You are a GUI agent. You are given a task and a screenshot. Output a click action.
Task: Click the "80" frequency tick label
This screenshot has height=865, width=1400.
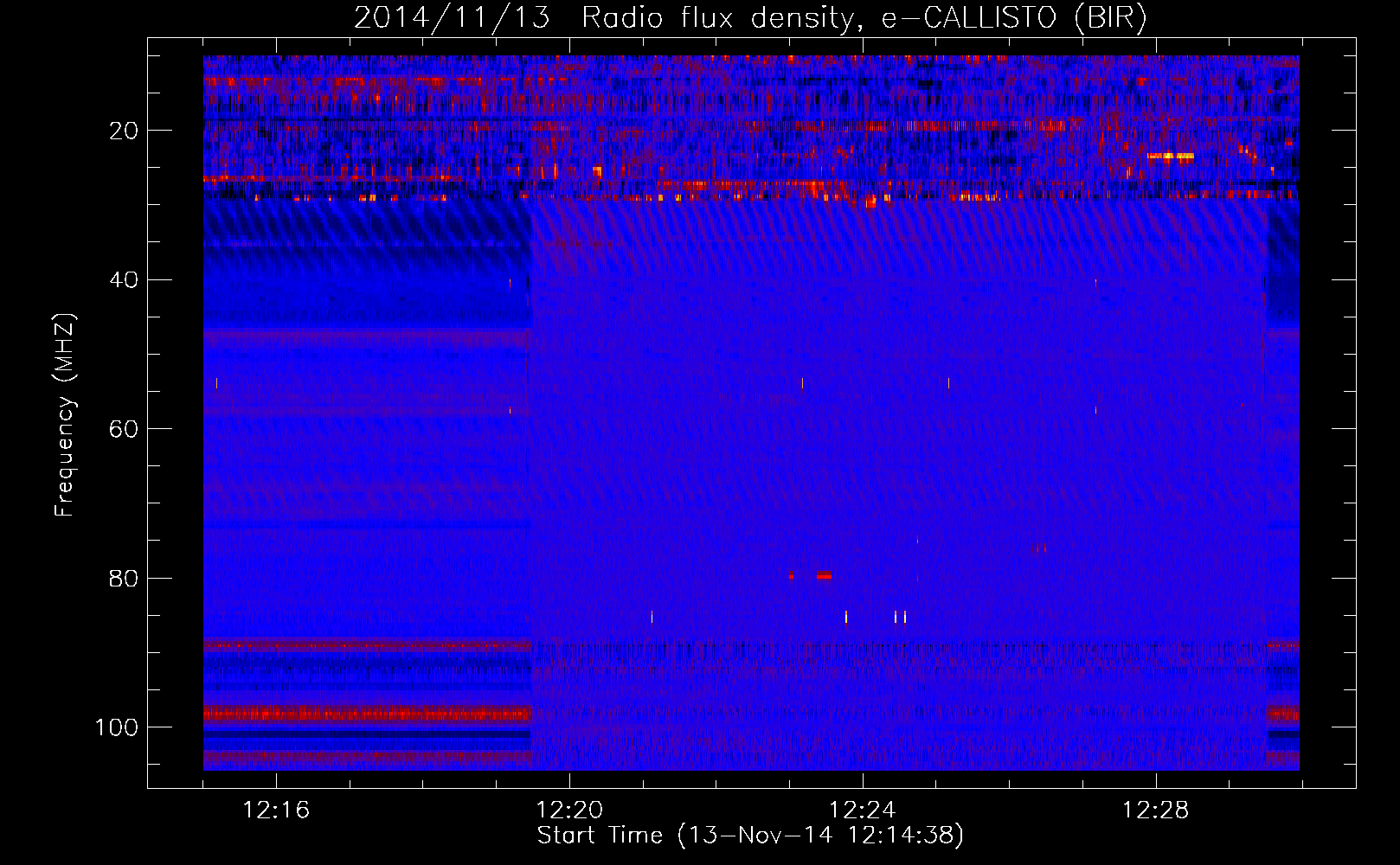pos(125,579)
